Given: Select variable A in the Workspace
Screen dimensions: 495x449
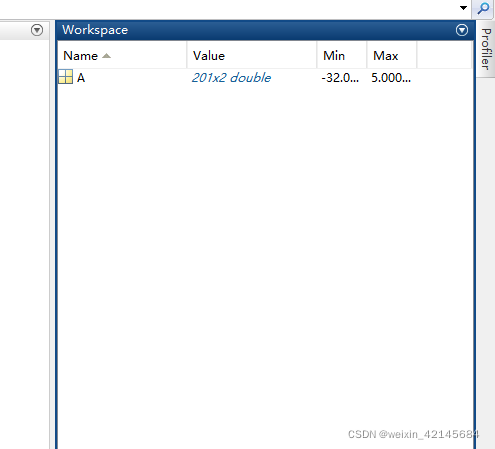Looking at the screenshot, I should 81,78.
